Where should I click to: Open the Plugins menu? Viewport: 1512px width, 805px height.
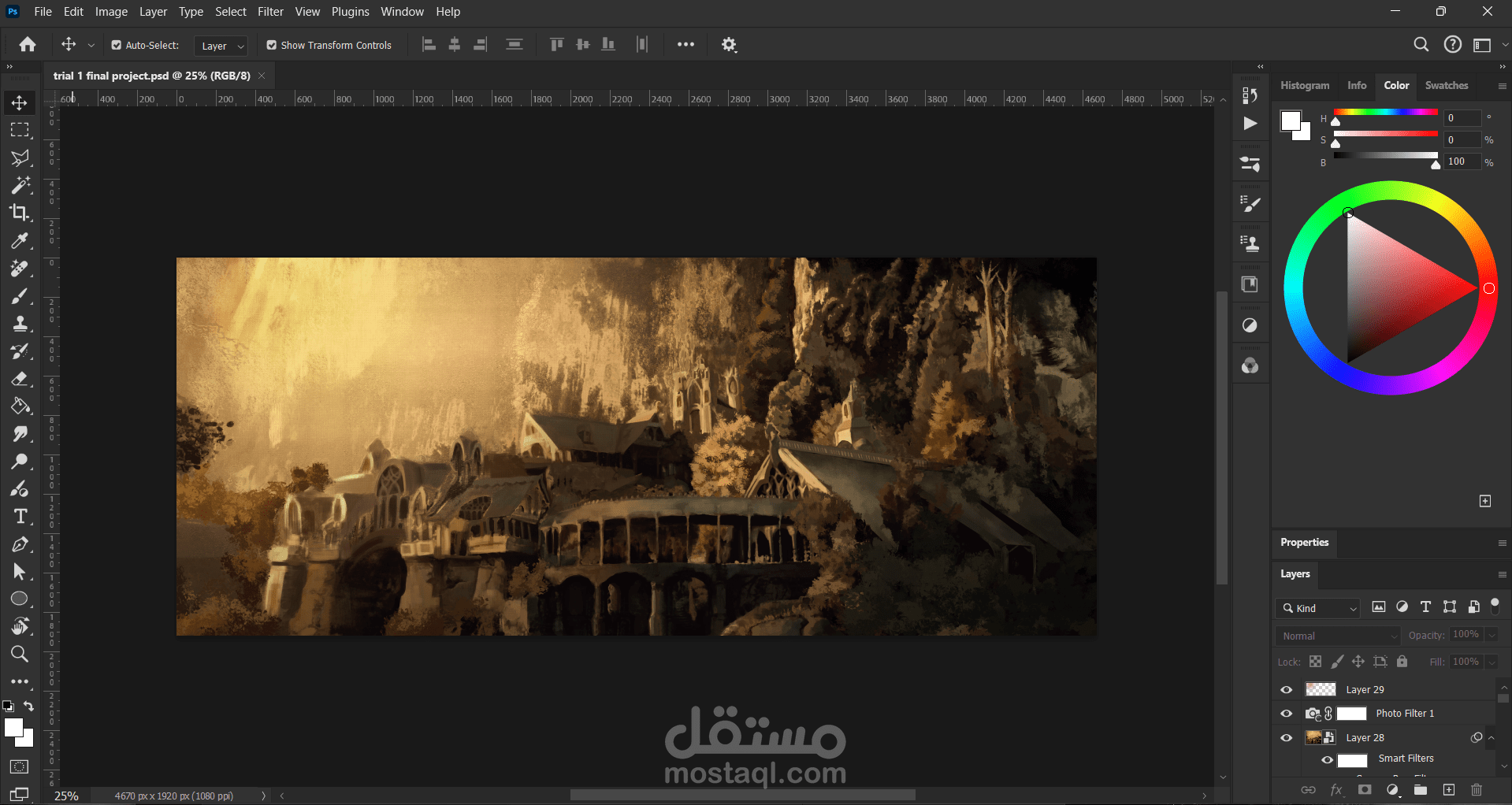(x=350, y=12)
